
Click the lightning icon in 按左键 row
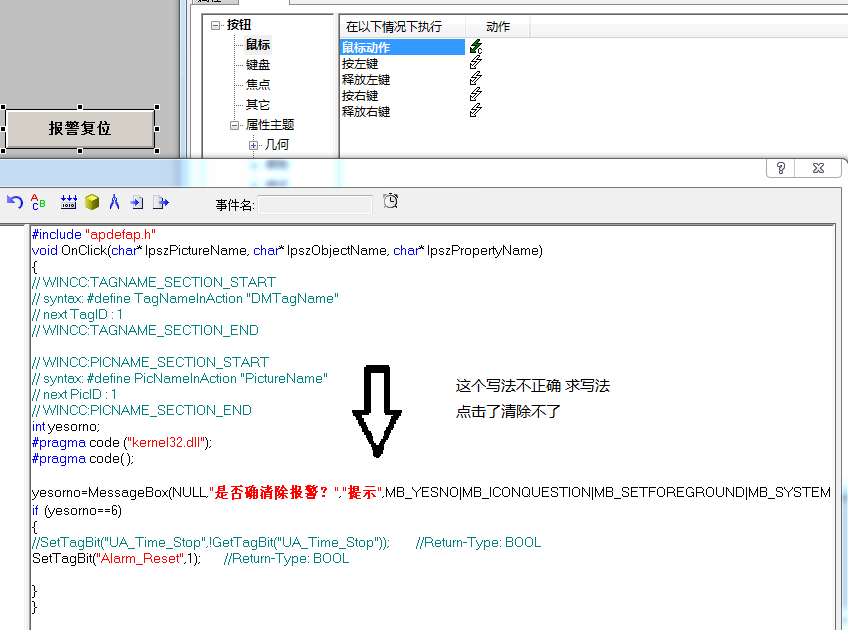coord(475,63)
